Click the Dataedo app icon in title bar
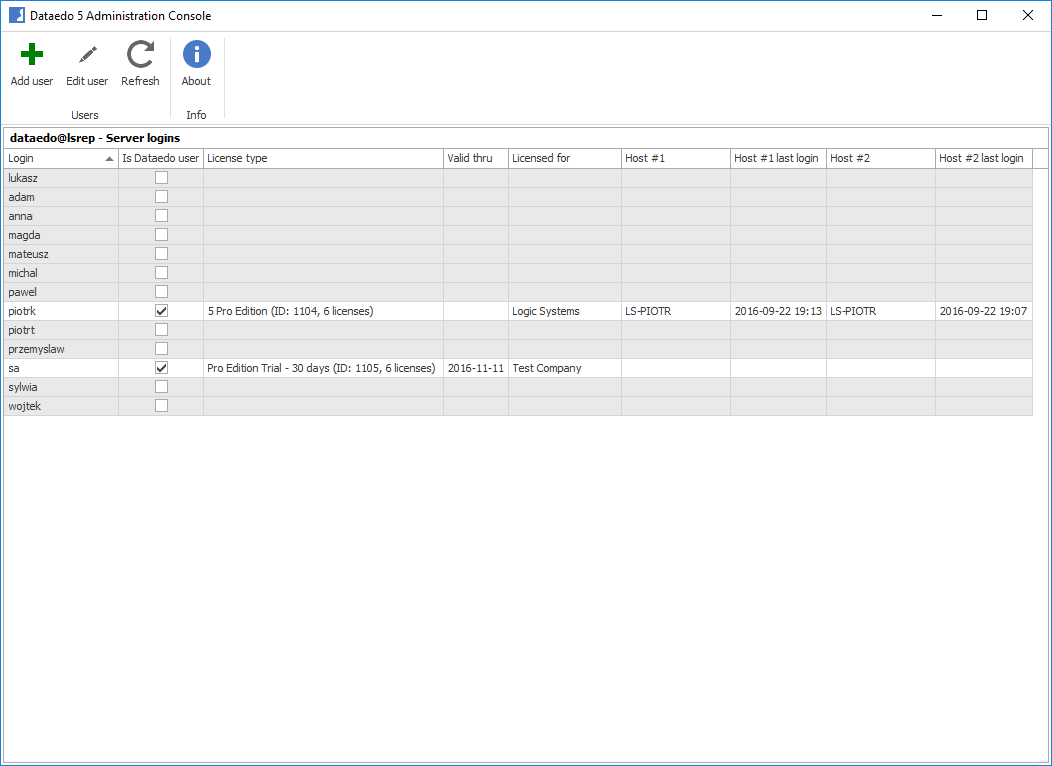This screenshot has height=766, width=1052. (x=17, y=15)
